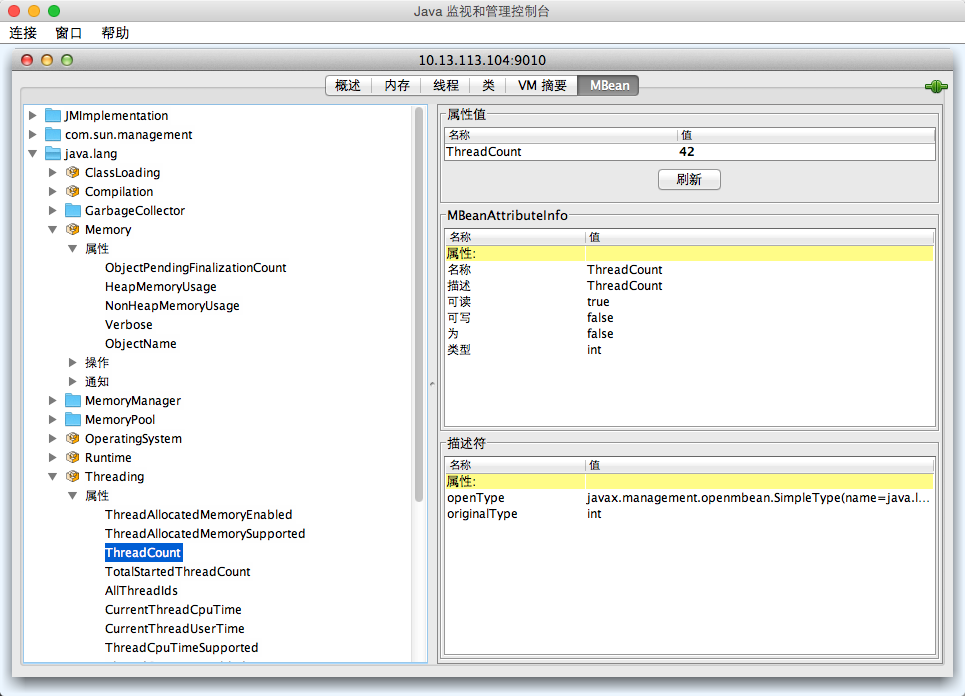Click the Compilation MBean icon
965x696 pixels.
click(x=73, y=192)
